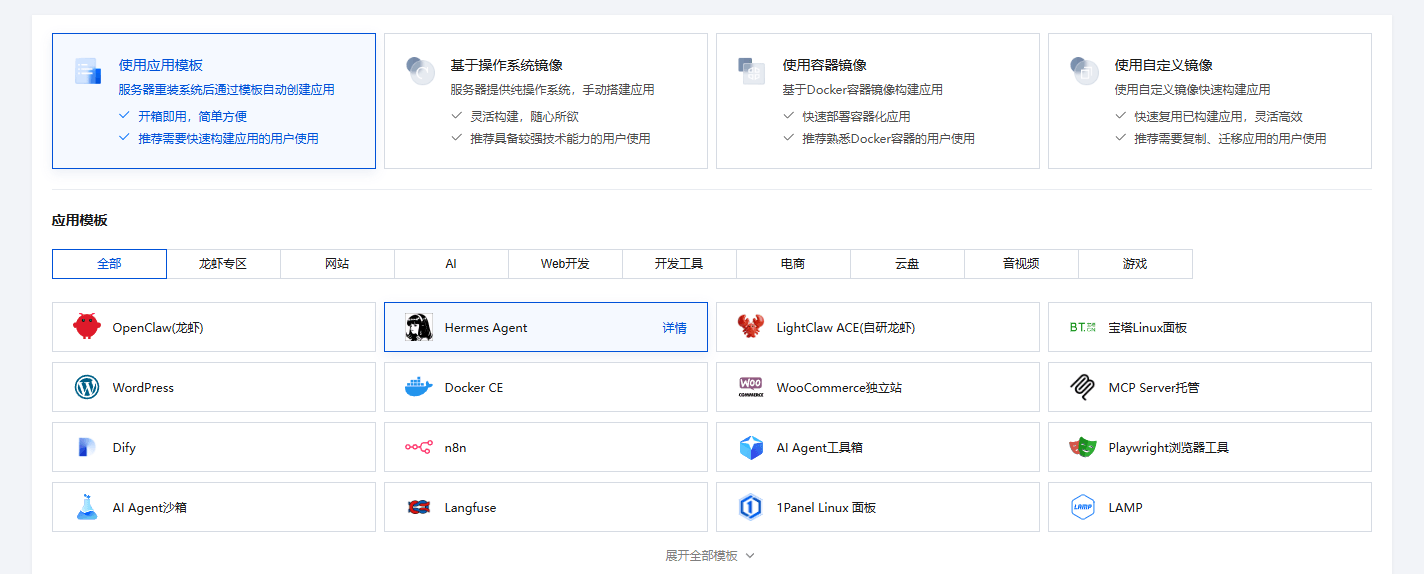
Task: Click the Docker CE whale icon
Action: point(419,387)
